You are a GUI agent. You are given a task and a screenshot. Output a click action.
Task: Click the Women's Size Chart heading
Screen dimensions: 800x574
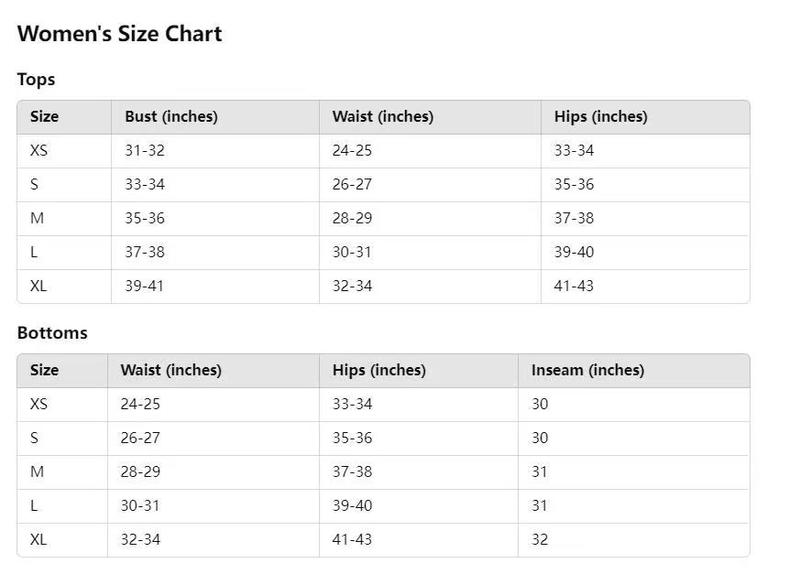click(x=119, y=34)
